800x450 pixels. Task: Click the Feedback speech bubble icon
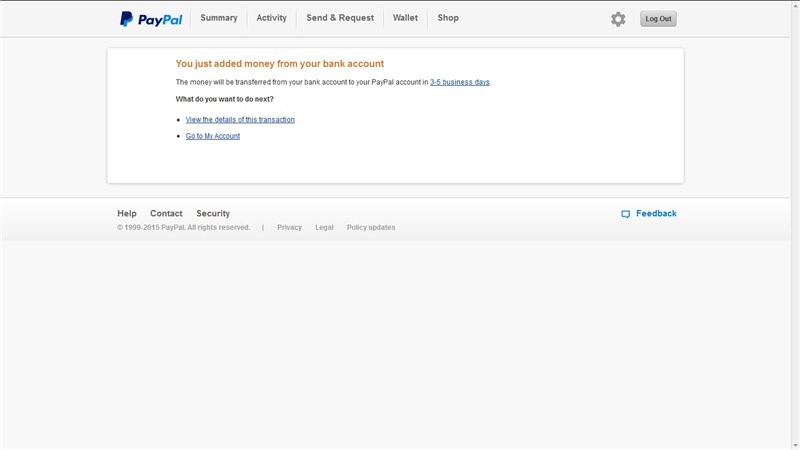pos(625,214)
